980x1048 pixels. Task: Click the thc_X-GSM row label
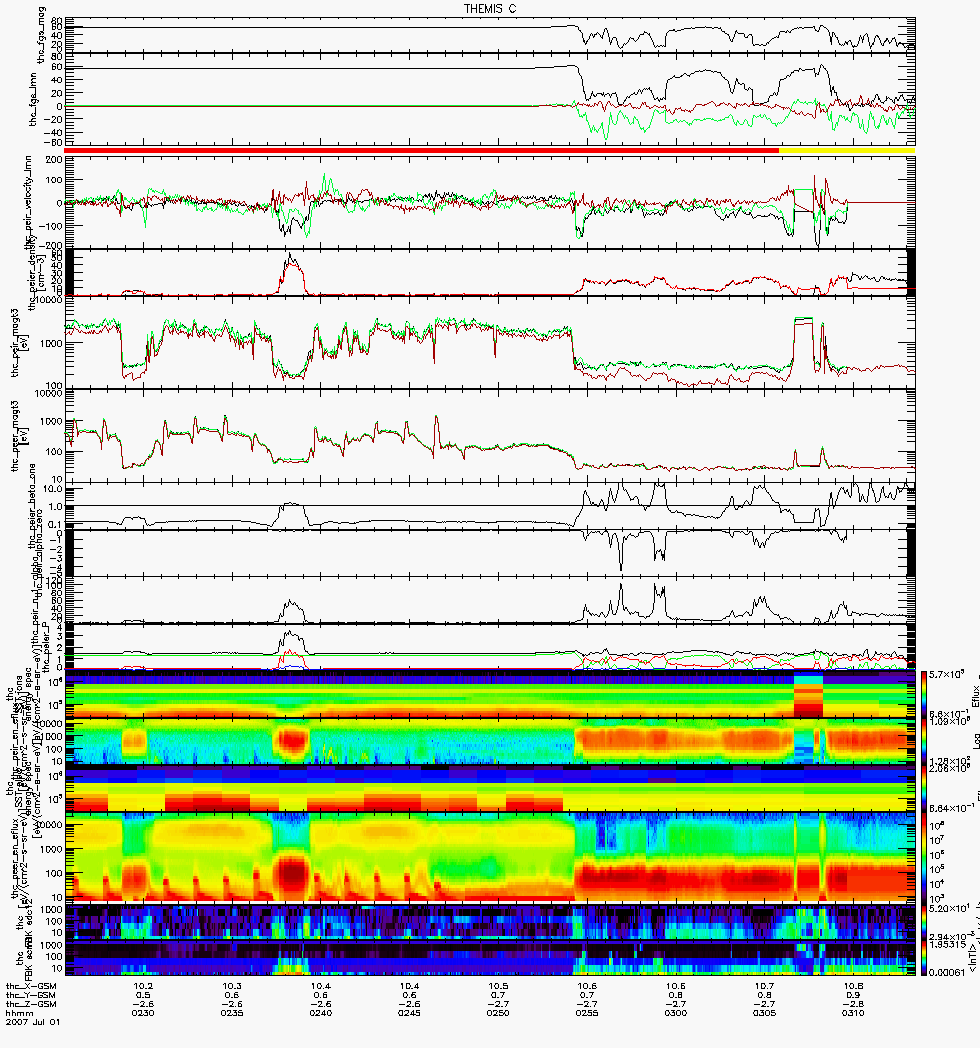pos(31,986)
